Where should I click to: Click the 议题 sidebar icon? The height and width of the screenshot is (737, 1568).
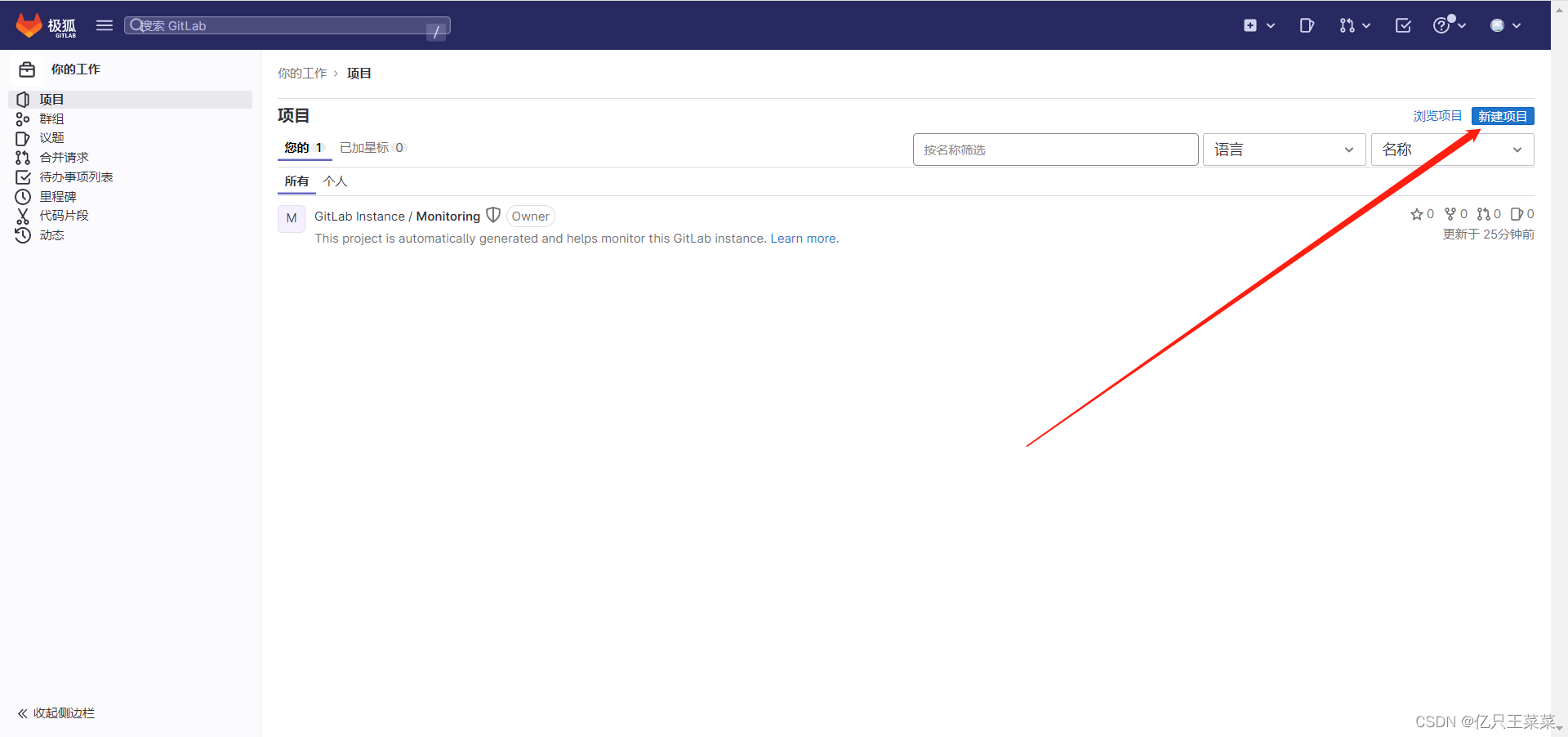(23, 138)
